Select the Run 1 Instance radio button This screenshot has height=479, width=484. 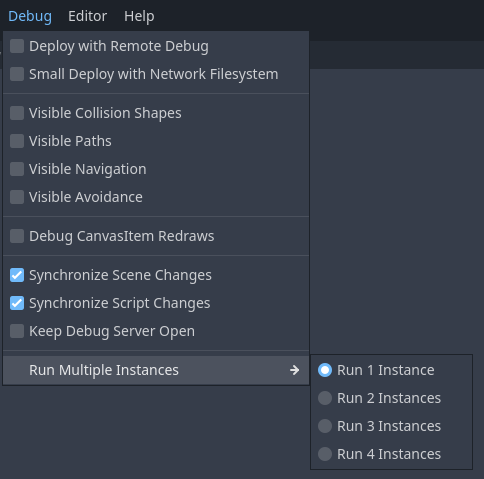coord(391,370)
